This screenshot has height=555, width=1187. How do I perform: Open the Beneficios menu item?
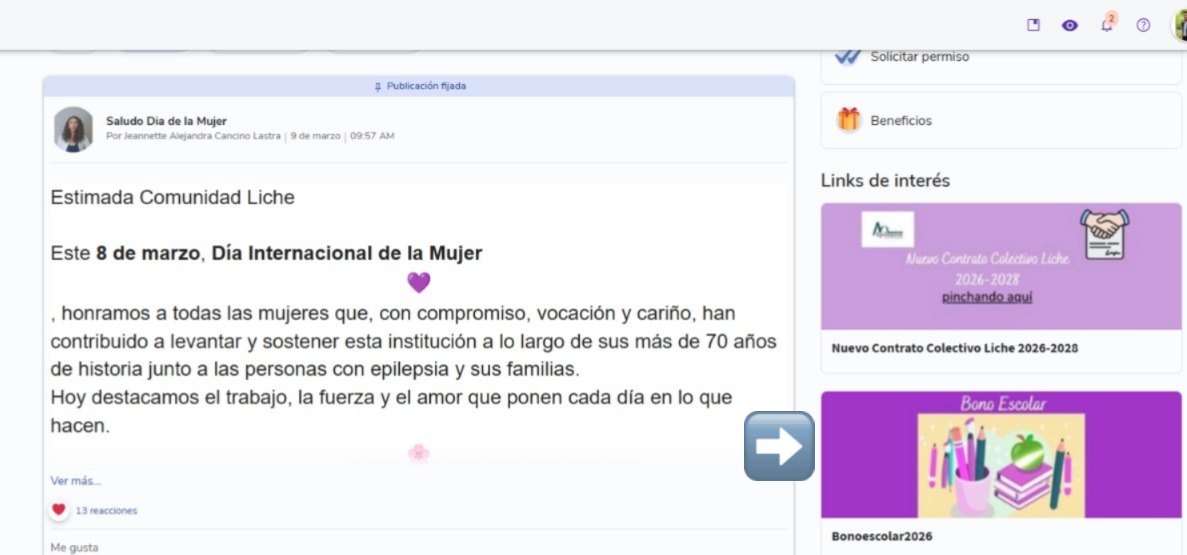[901, 121]
